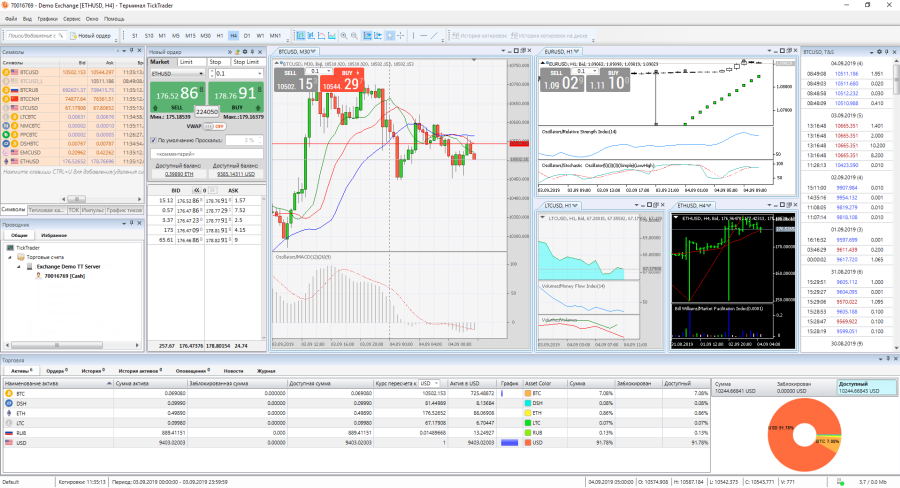Open the EURUSD, H1 chart tab dropdown
This screenshot has width=900, height=488.
576,52
